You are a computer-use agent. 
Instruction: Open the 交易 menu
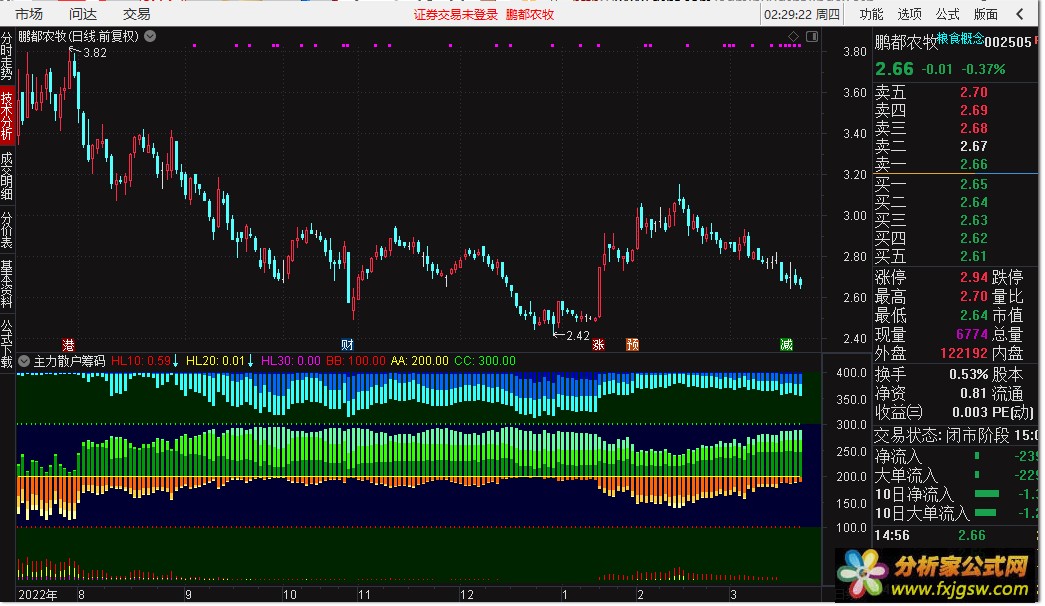[x=137, y=14]
